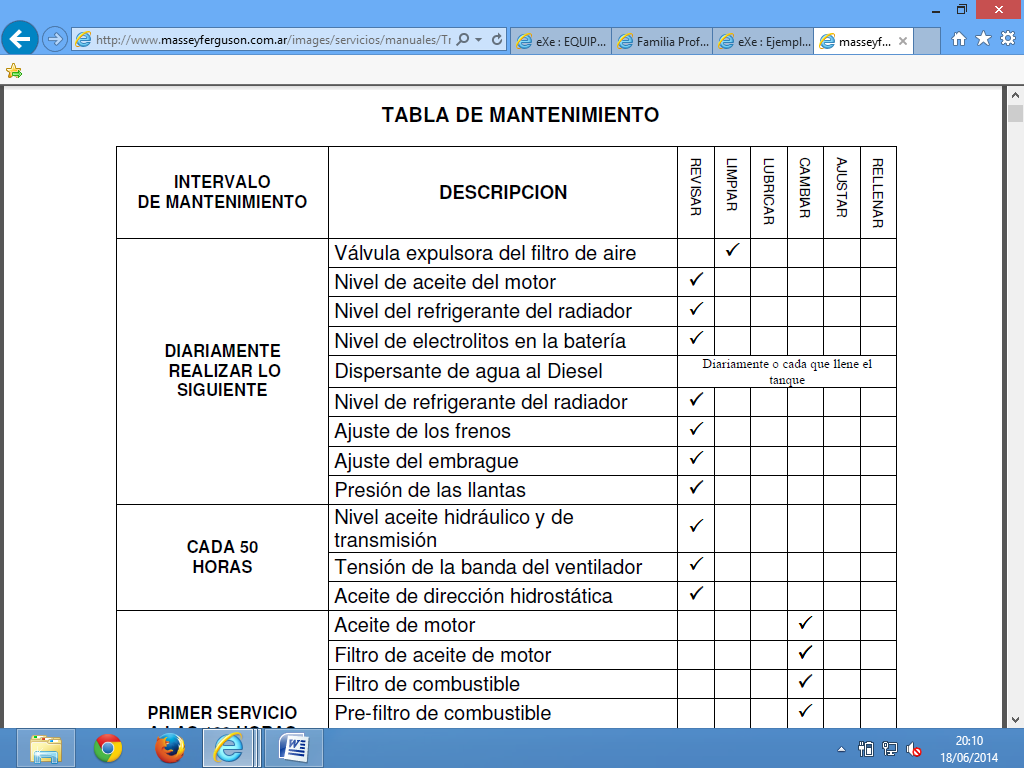Click the browser Back arrow button
This screenshot has width=1024, height=768.
20,39
